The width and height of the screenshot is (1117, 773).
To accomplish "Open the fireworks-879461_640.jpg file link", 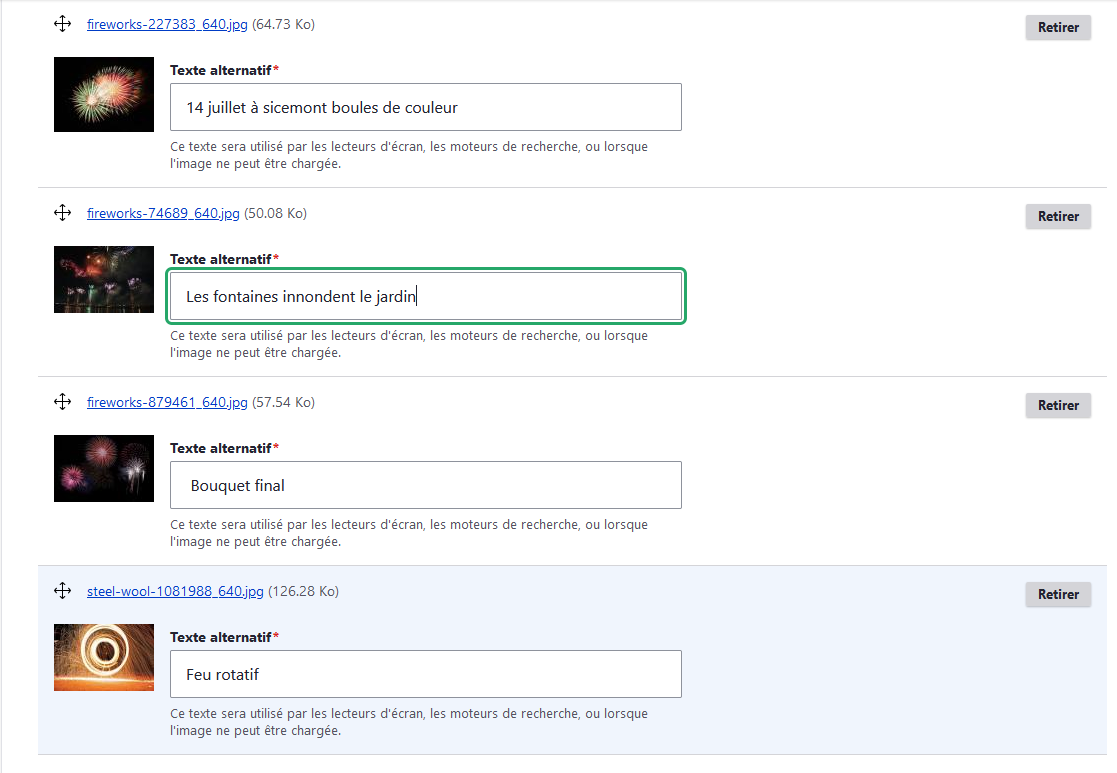I will pyautogui.click(x=167, y=402).
